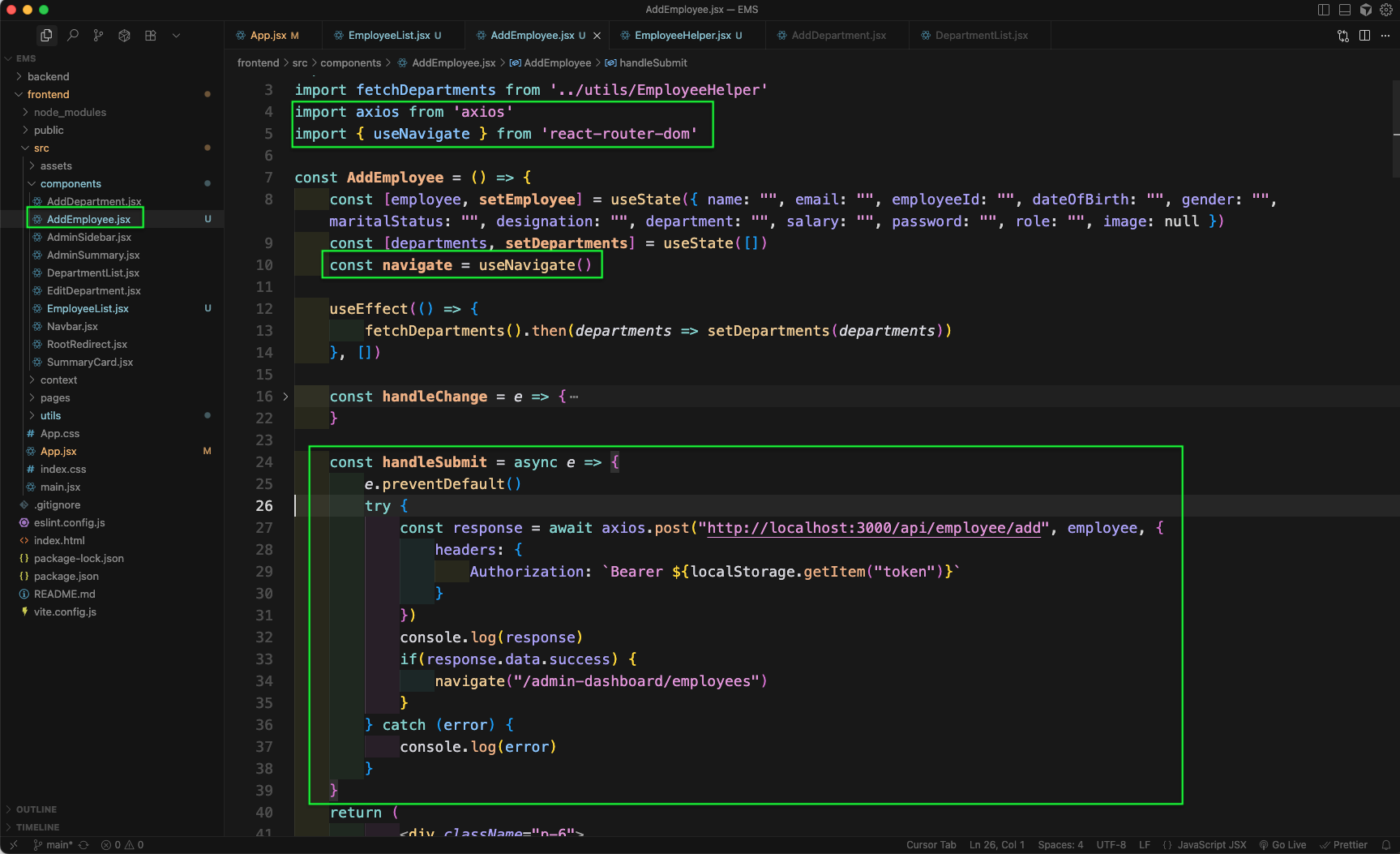Screen dimensions: 1400x854
Task: Open the Extensions view icon
Action: click(150, 36)
